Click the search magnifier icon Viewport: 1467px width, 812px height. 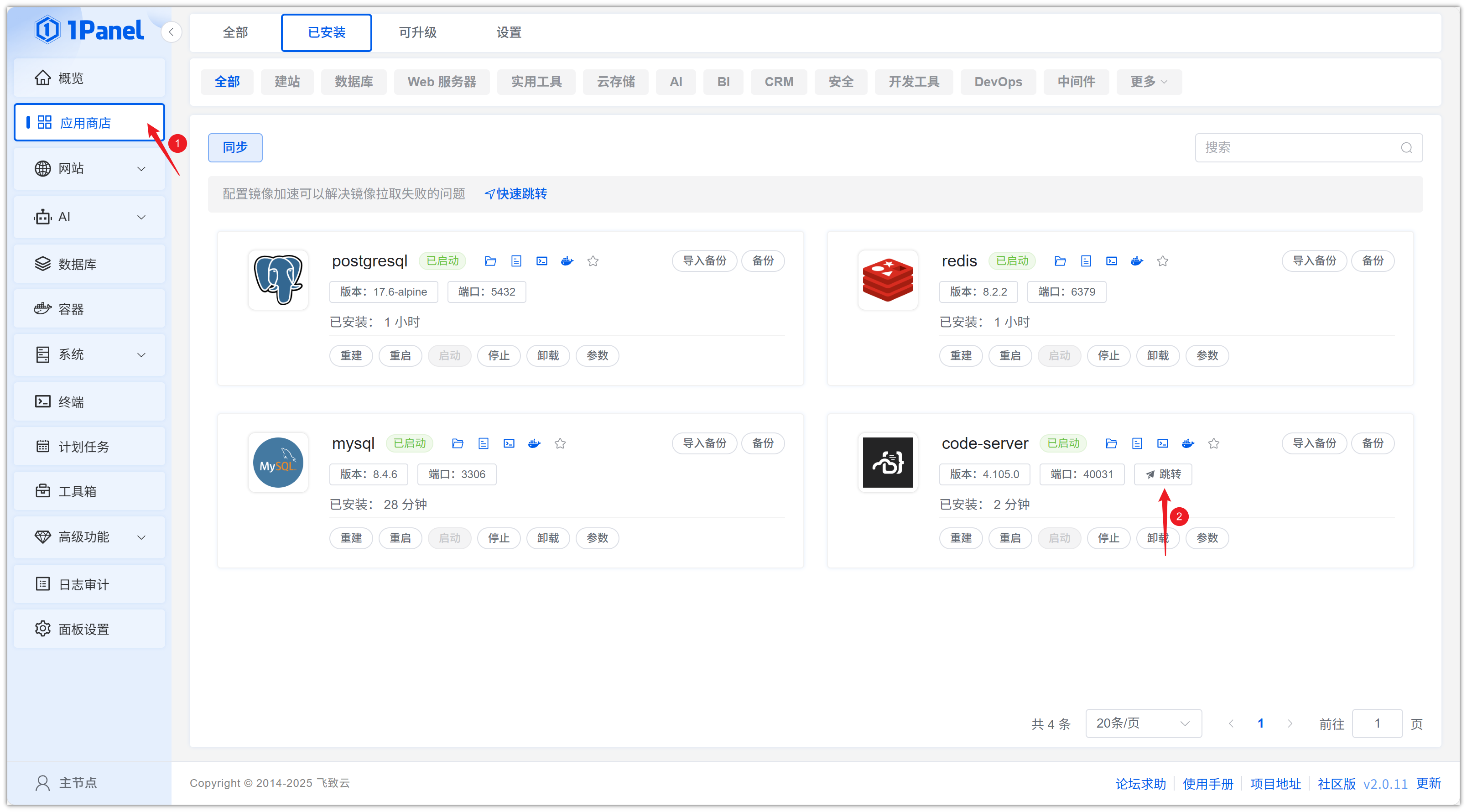[x=1406, y=147]
